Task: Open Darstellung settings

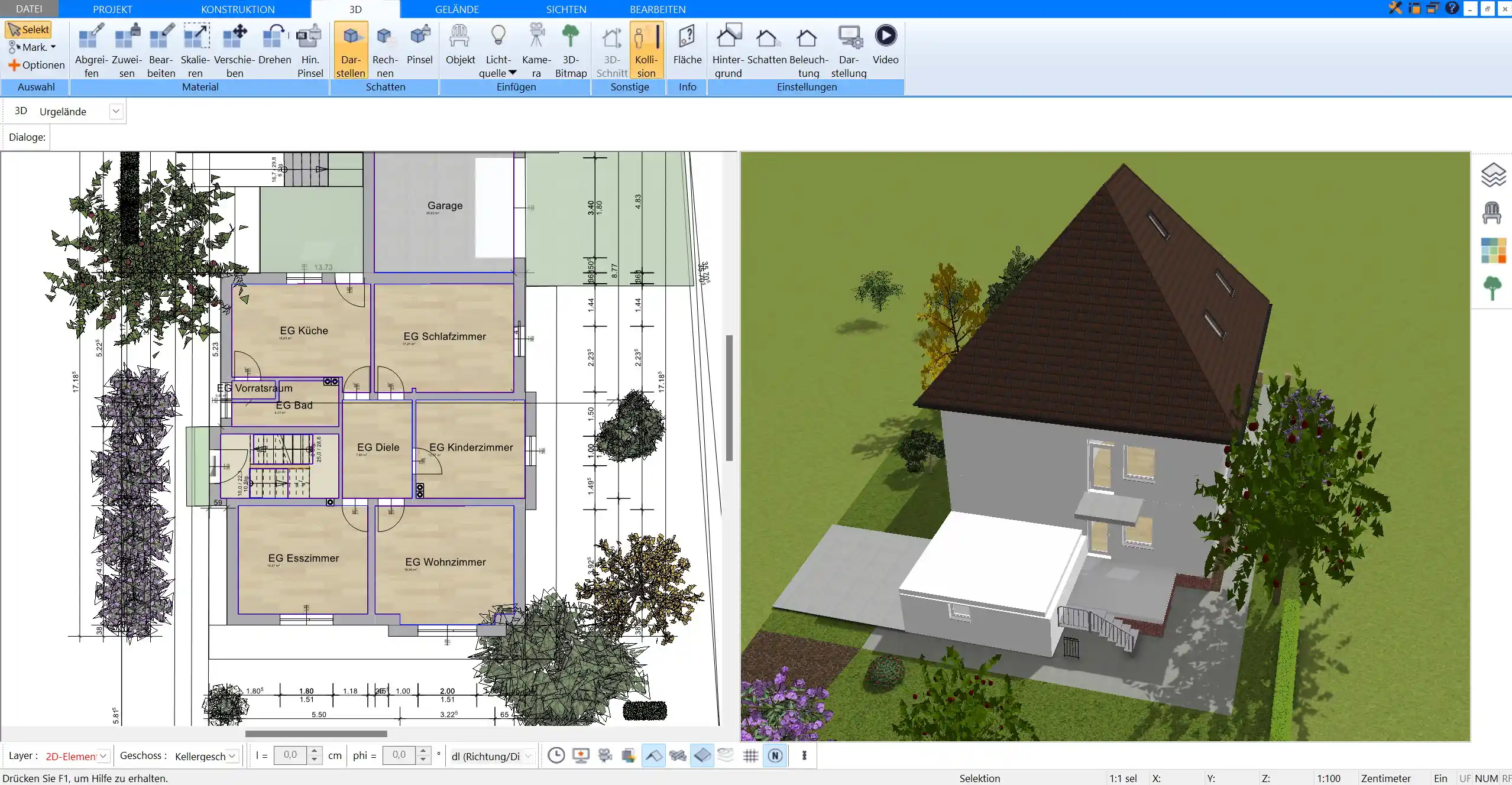Action: coord(849,50)
